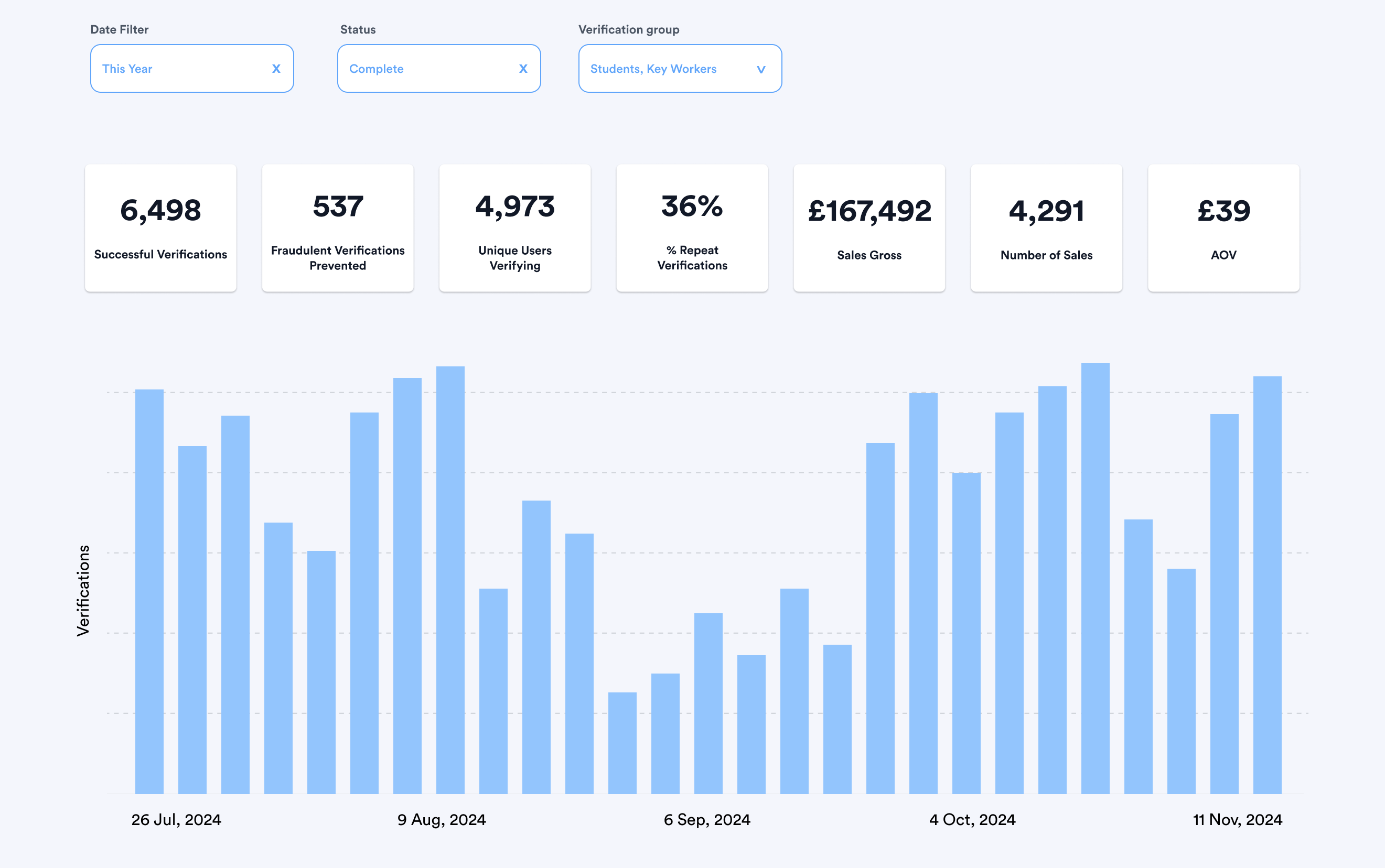Remove the Complete status filter
The width and height of the screenshot is (1385, 868).
pyautogui.click(x=523, y=69)
